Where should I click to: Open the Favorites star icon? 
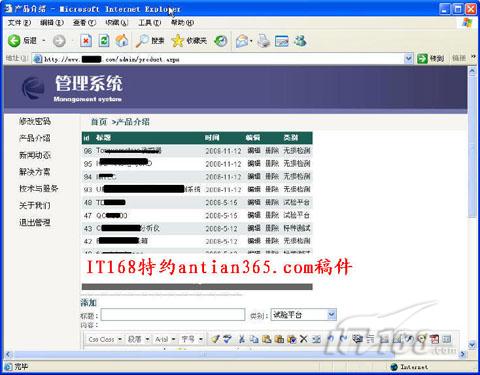[x=177, y=41]
